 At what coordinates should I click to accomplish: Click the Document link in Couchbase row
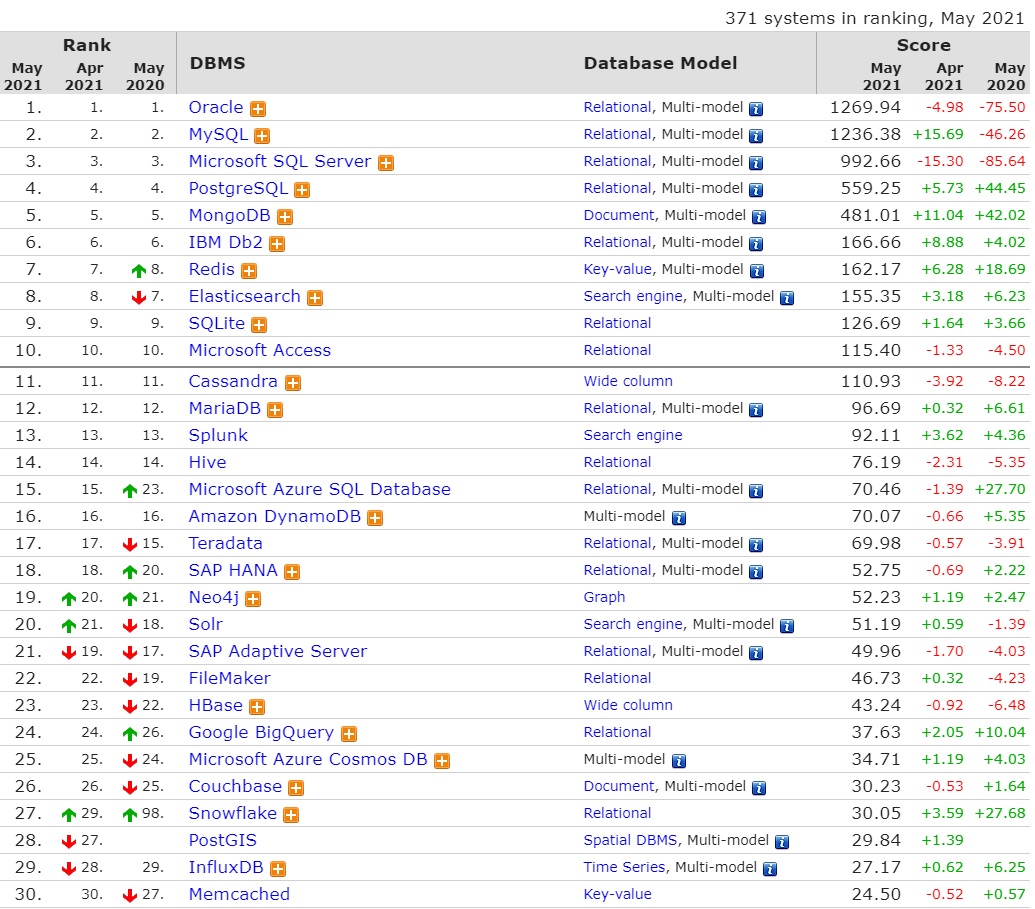[618, 786]
